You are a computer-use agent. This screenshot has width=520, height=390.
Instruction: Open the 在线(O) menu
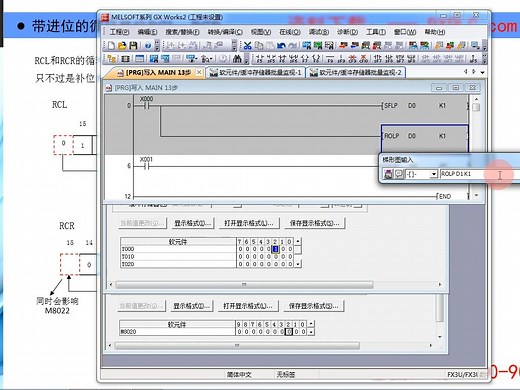click(x=290, y=32)
